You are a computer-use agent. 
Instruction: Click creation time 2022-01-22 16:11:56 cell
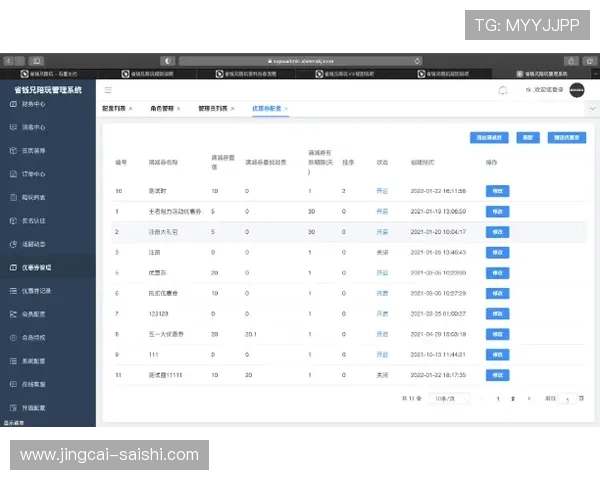pos(438,191)
